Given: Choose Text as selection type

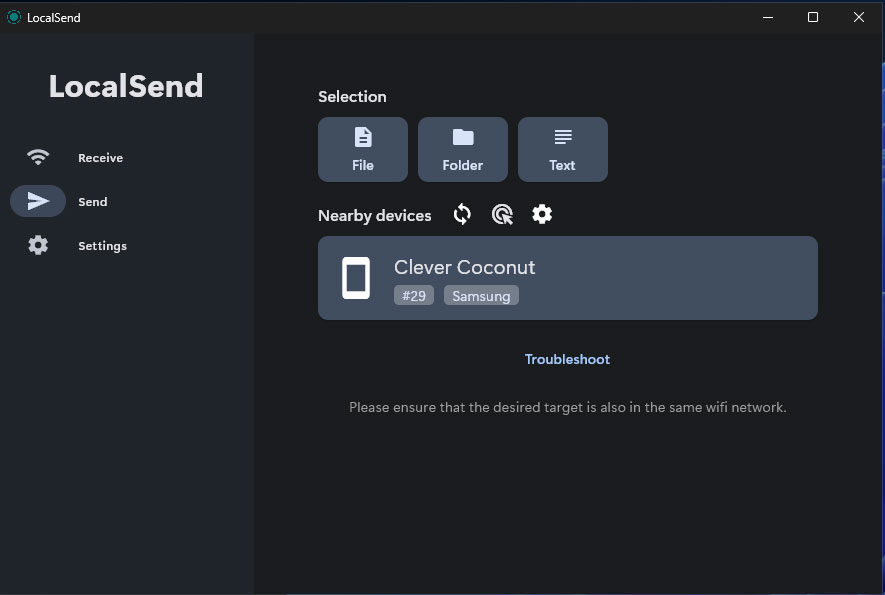Looking at the screenshot, I should pyautogui.click(x=563, y=150).
